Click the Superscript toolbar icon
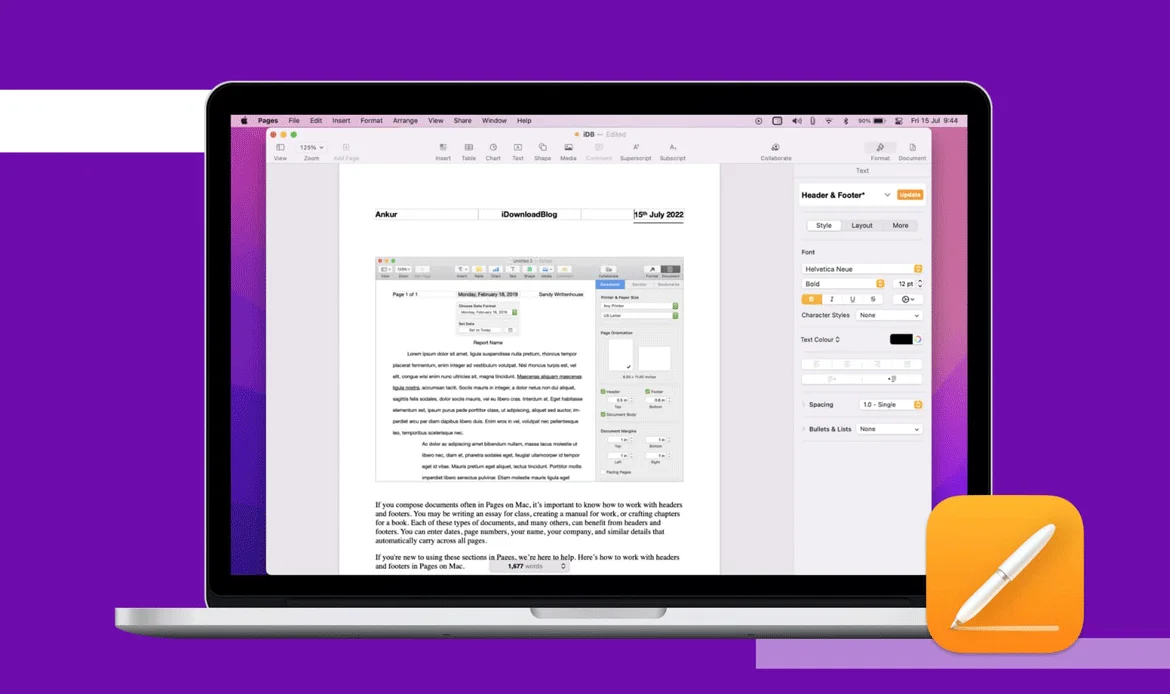 (x=636, y=148)
